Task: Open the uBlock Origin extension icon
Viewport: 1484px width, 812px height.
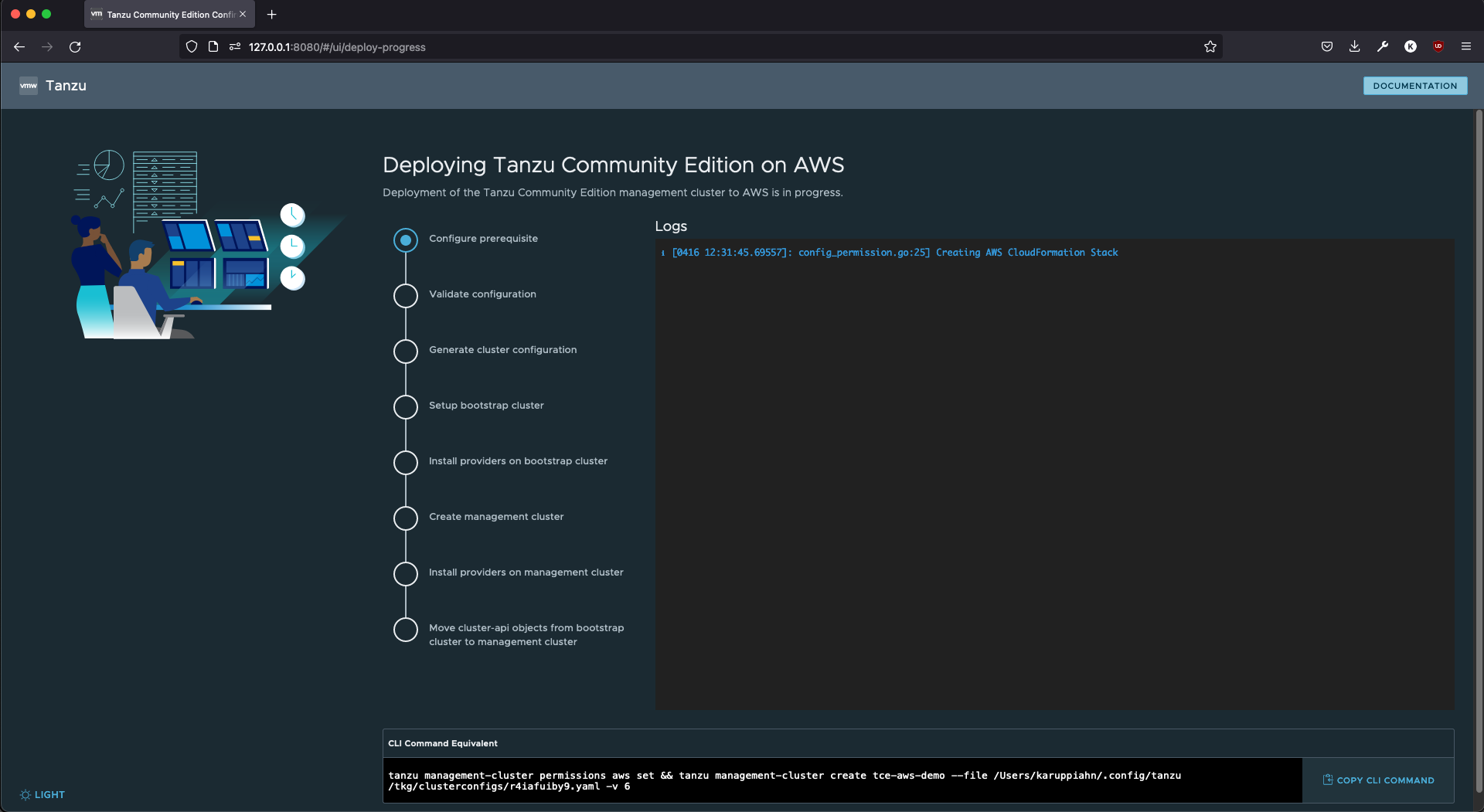Action: 1438,47
